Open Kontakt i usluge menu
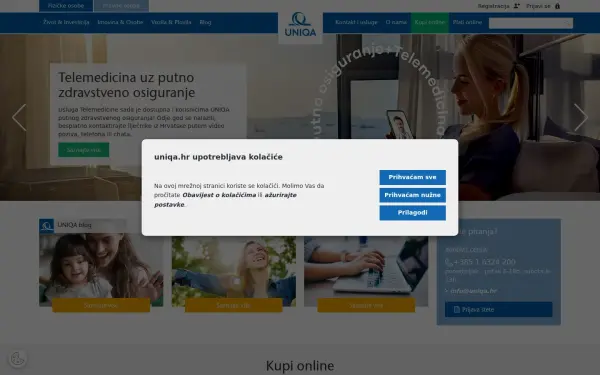The height and width of the screenshot is (375, 600). click(356, 22)
